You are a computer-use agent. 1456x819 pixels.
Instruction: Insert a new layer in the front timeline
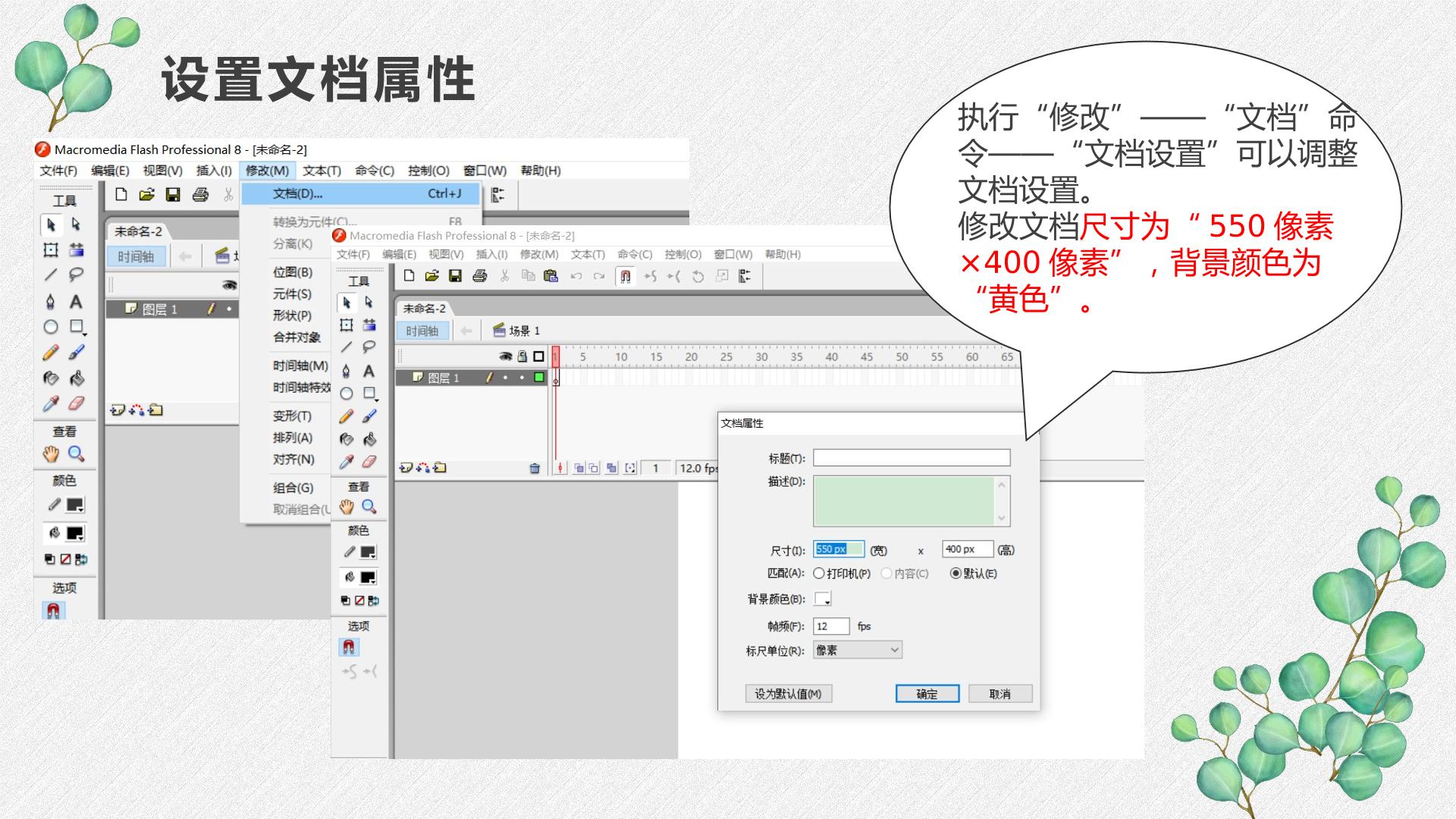click(406, 468)
